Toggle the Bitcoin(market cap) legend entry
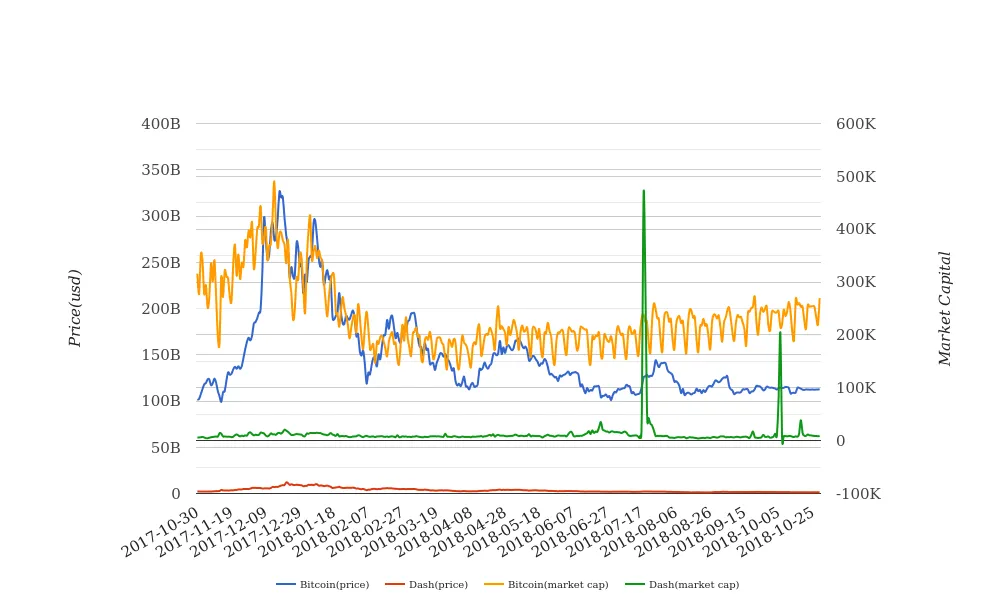The image size is (1008, 616). tap(546, 584)
